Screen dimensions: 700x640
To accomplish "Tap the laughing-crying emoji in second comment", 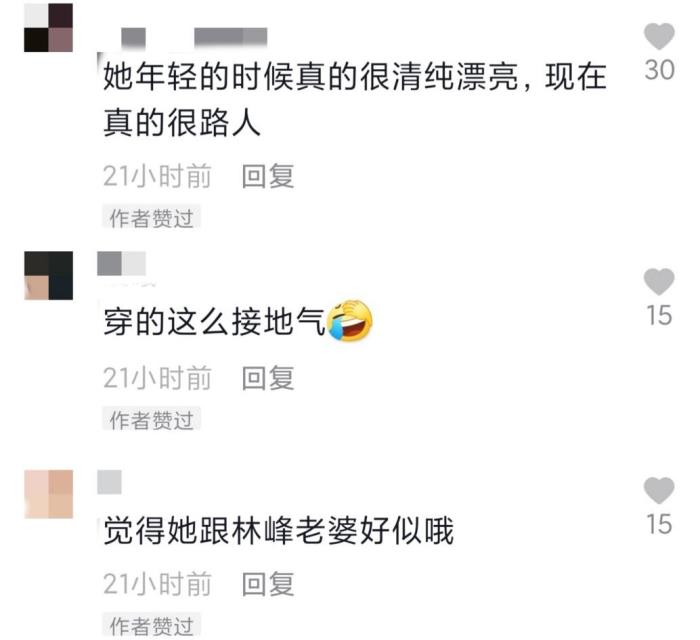I will pos(350,320).
